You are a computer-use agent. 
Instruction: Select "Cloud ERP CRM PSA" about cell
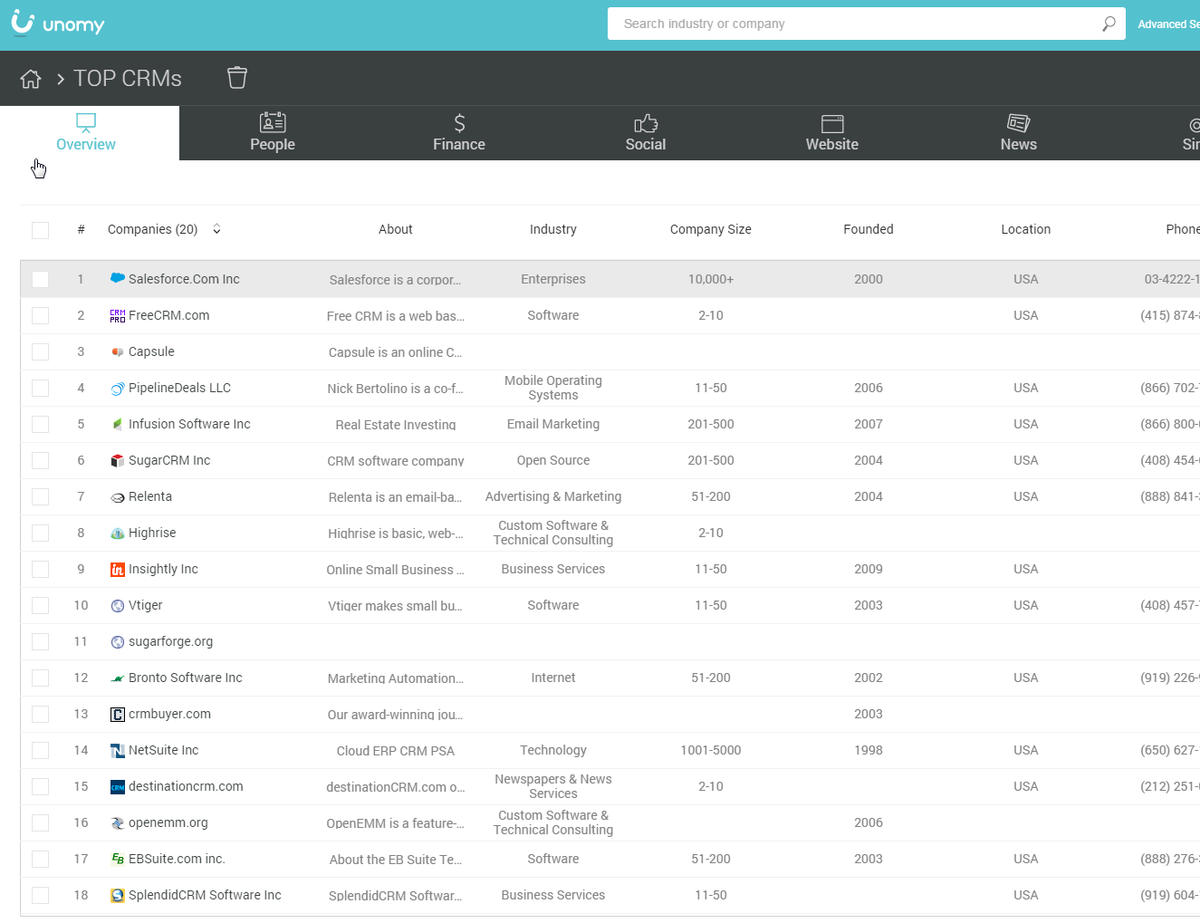396,751
